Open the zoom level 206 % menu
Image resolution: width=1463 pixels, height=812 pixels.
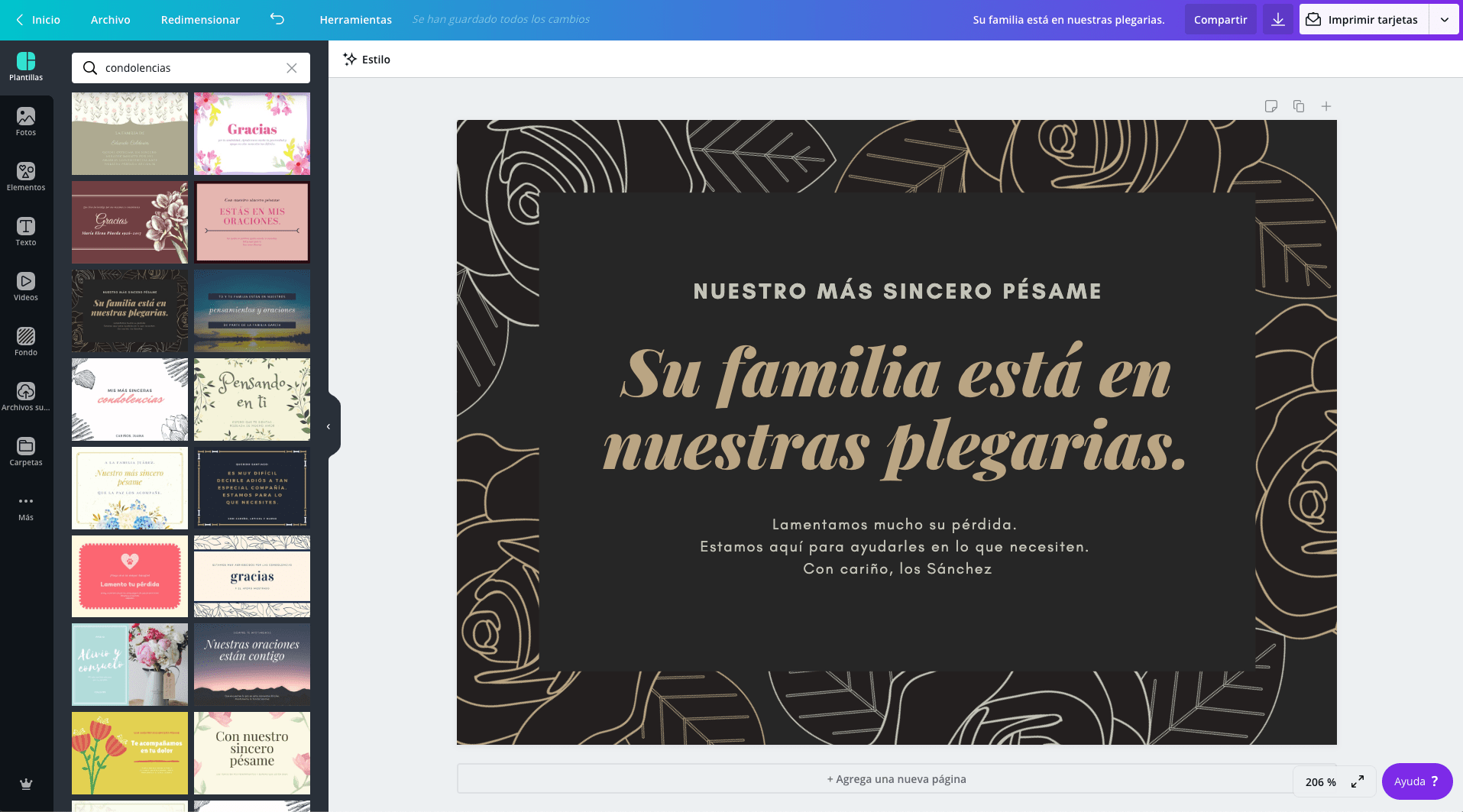tap(1320, 782)
